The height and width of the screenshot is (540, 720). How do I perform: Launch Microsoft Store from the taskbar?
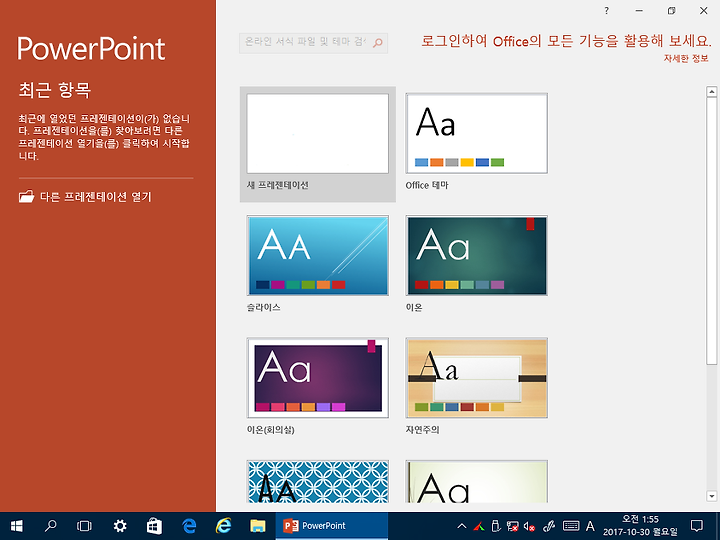154,526
